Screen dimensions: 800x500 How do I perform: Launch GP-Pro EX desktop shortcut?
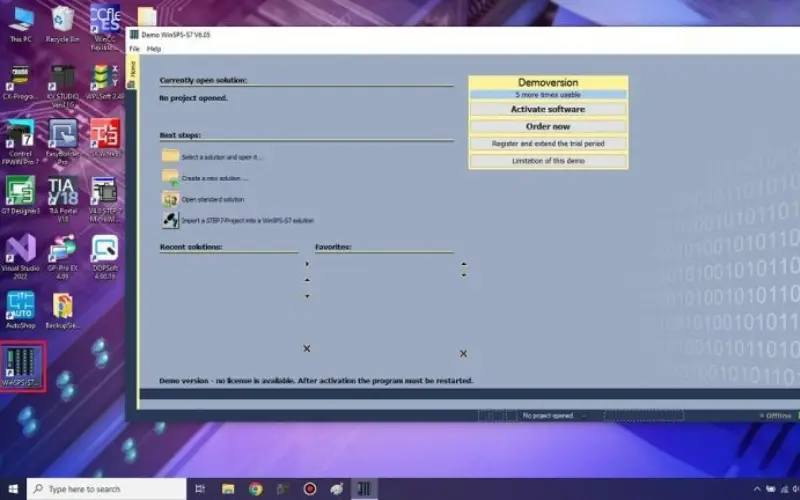click(x=63, y=257)
